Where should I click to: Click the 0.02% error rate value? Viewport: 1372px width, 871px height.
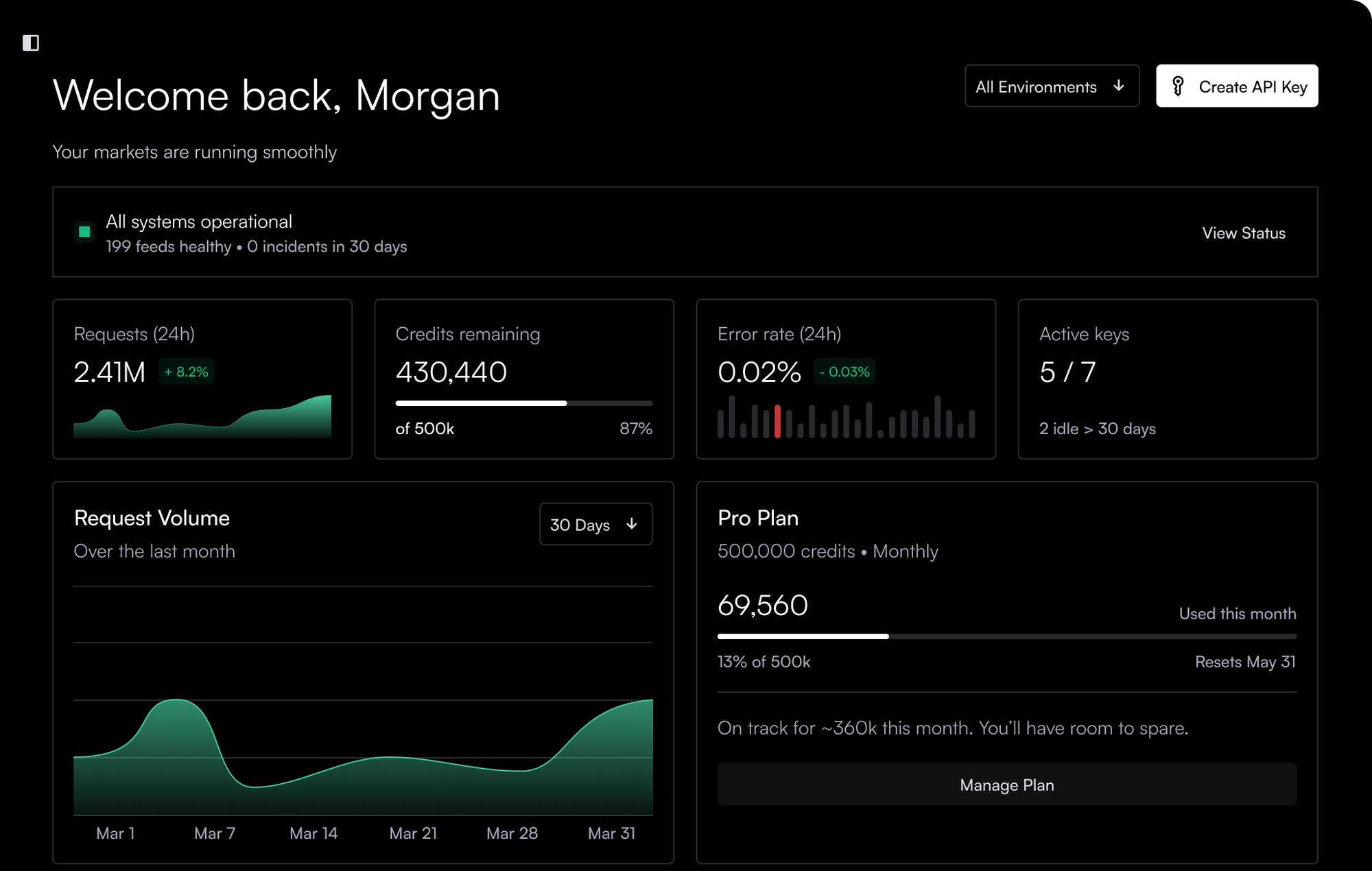click(759, 372)
